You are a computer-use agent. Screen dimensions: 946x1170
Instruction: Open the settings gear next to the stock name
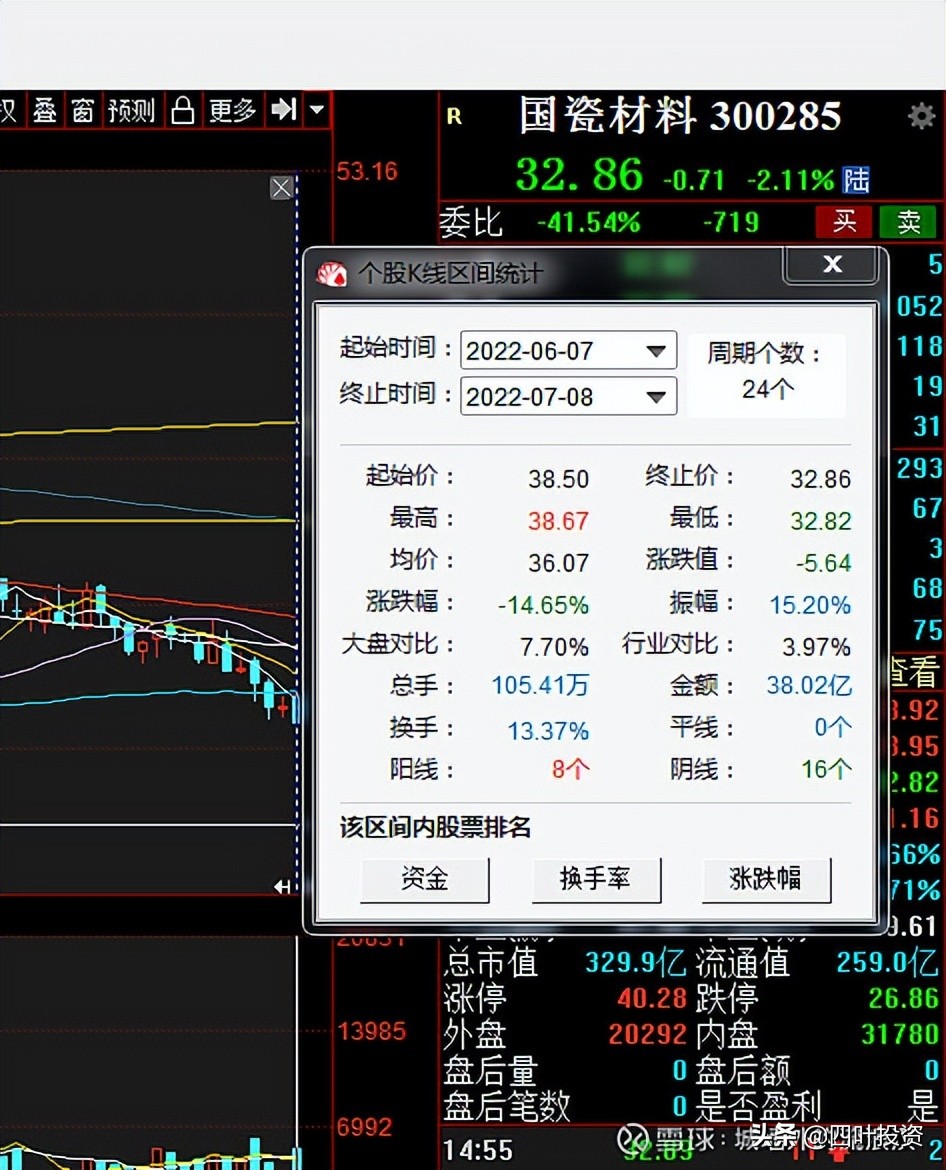921,116
